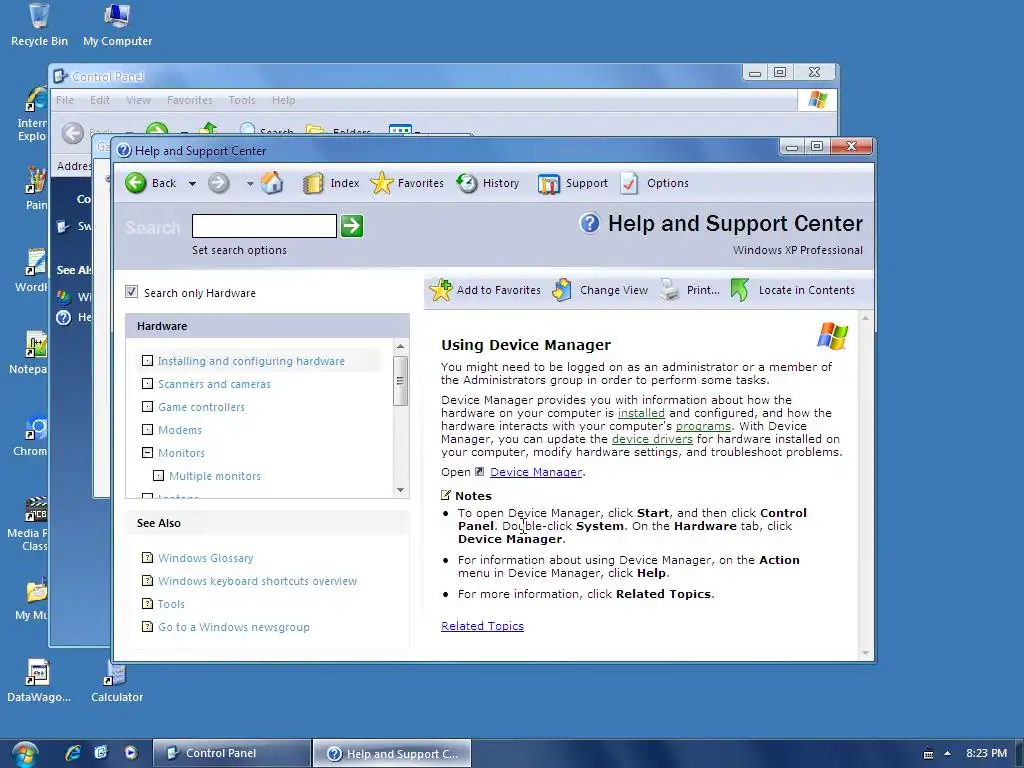
Task: Click the 'installed' glossary link
Action: [x=641, y=413]
